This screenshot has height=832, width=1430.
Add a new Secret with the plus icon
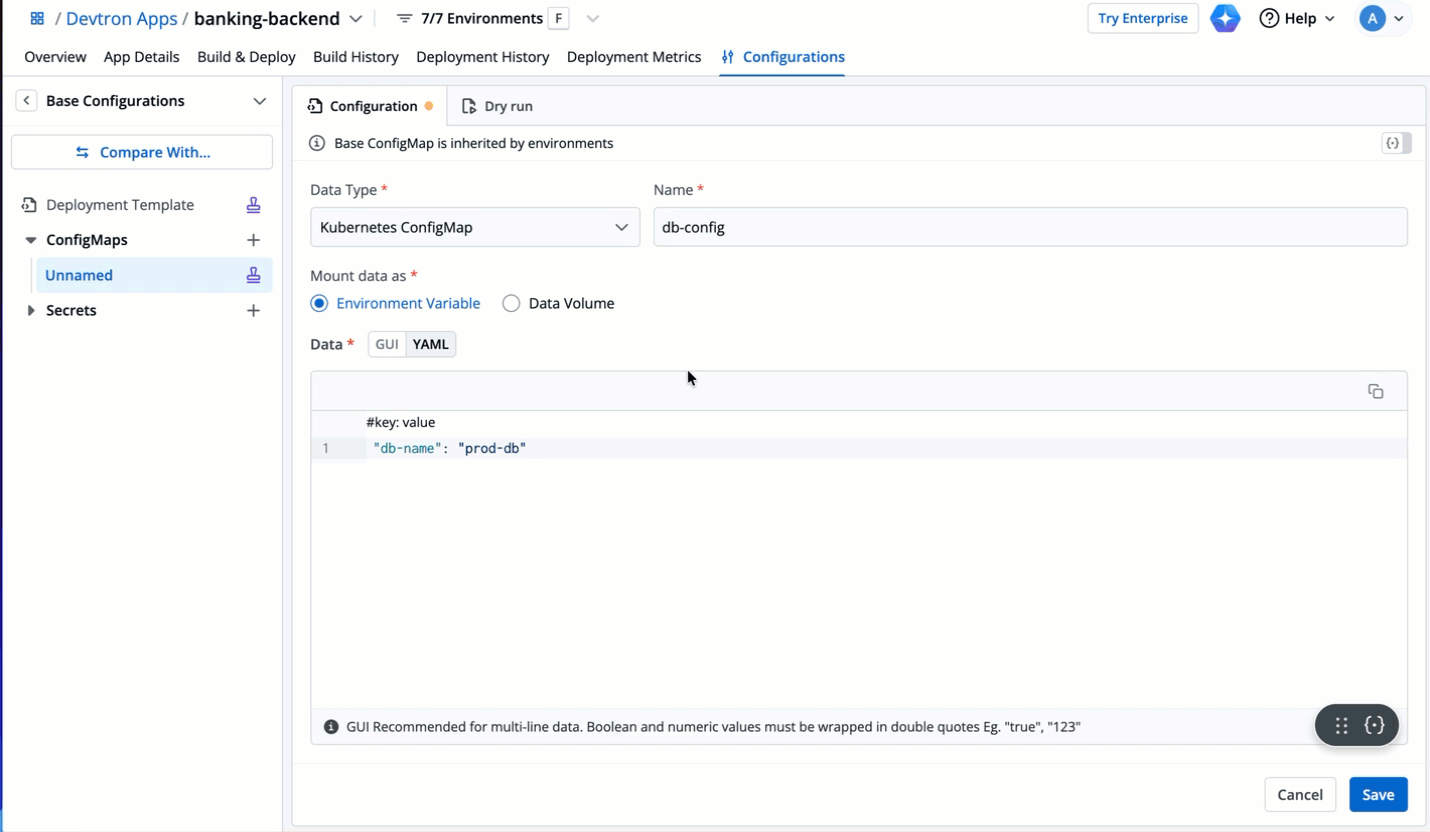[x=253, y=310]
